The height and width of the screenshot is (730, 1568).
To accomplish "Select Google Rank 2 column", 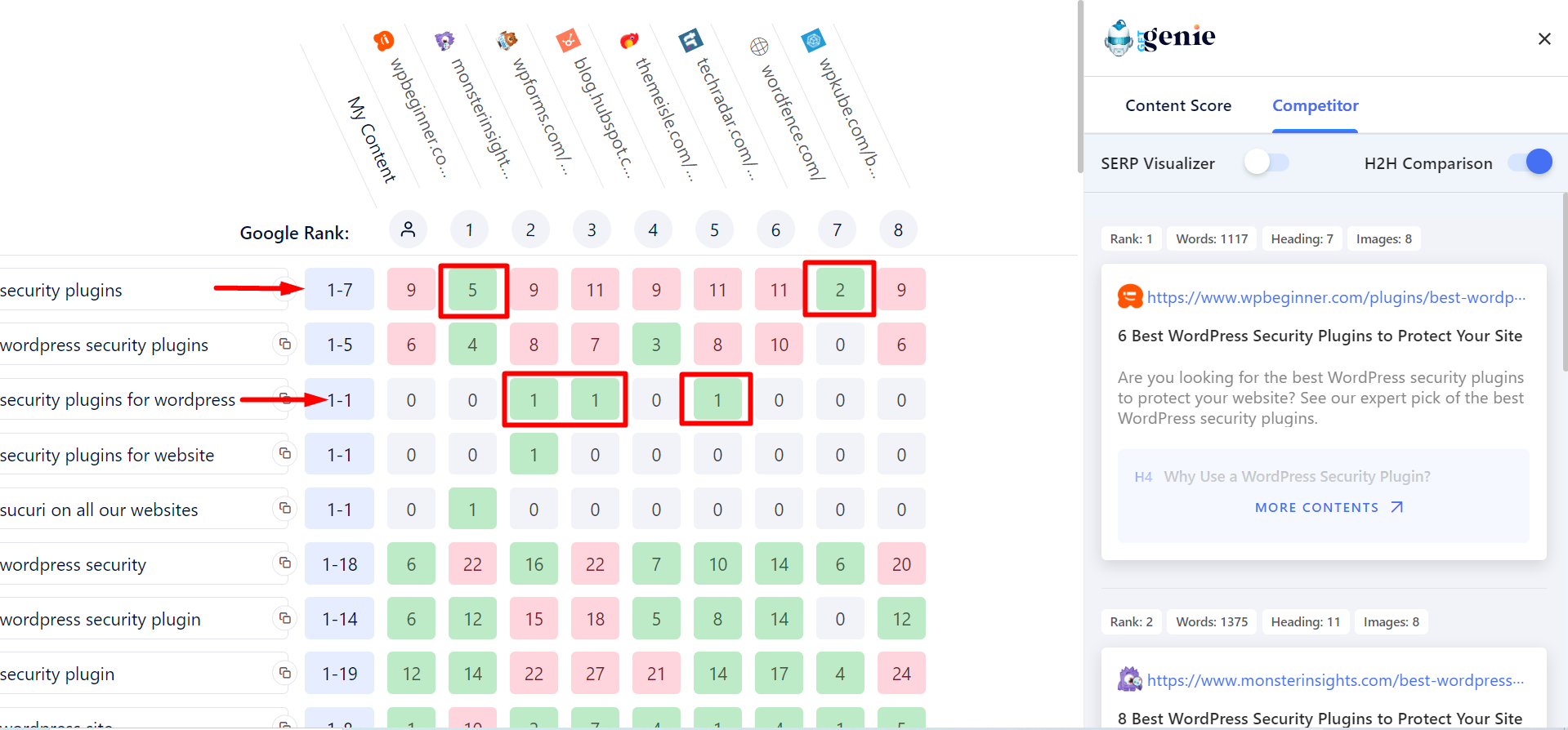I will click(x=530, y=229).
